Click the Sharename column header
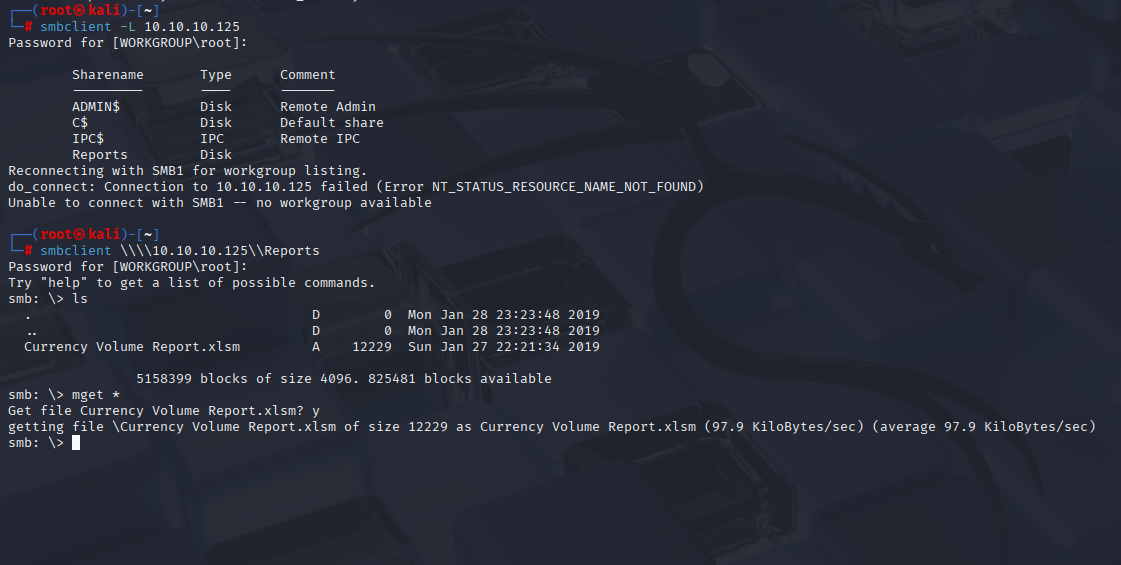1121x565 pixels. pos(108,74)
